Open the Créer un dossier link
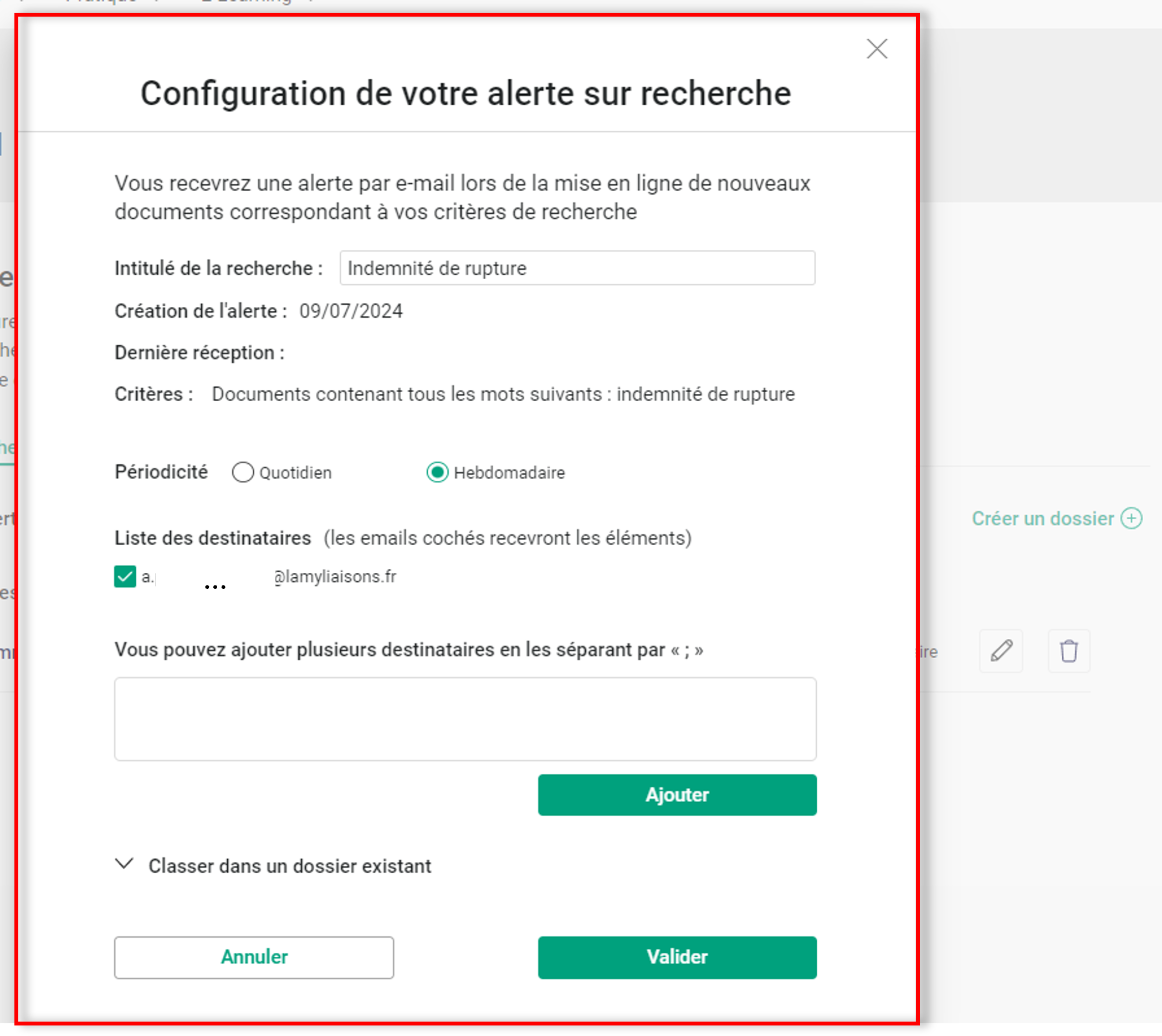This screenshot has width=1162, height=1036. 1042,519
